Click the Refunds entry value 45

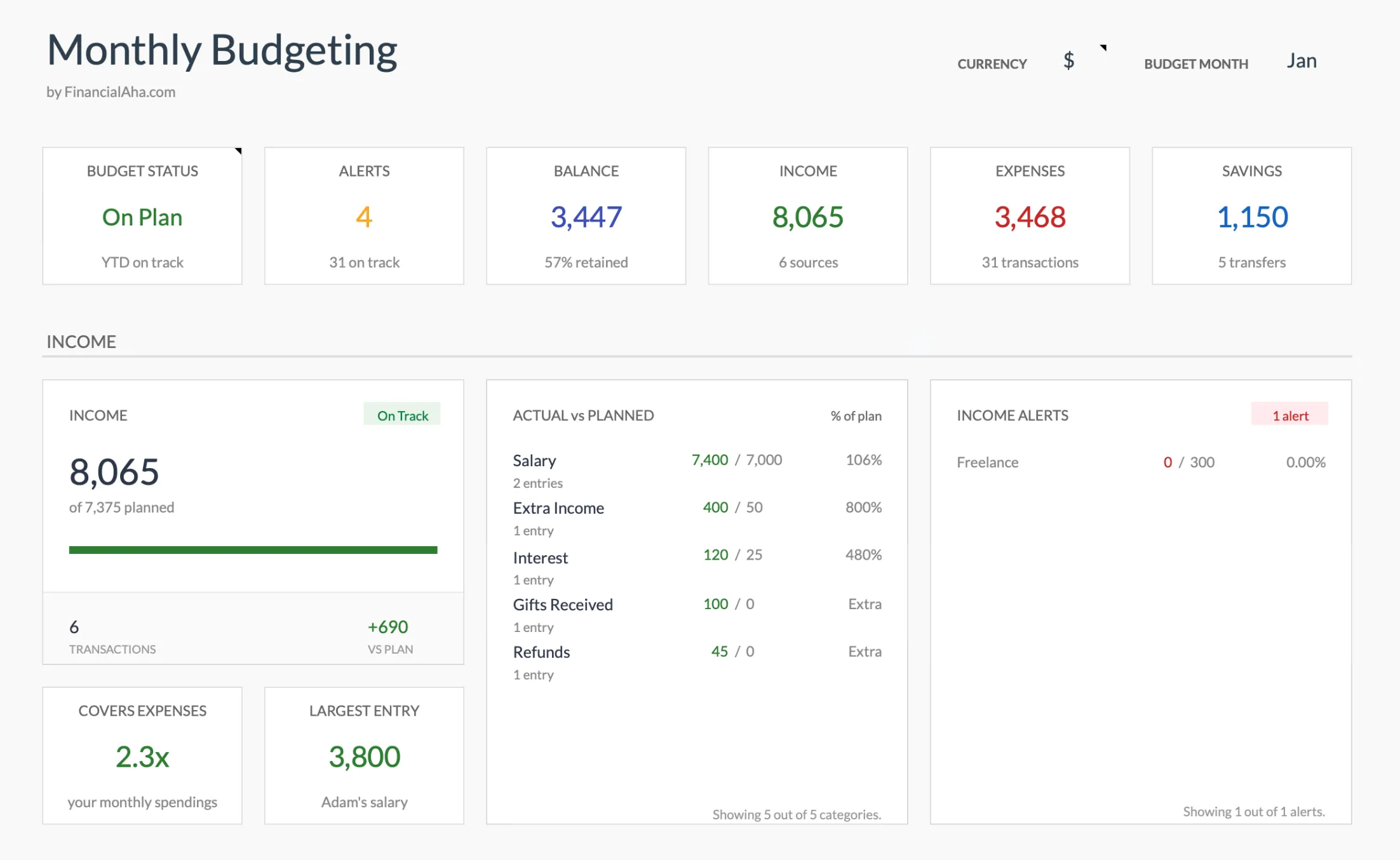pyautogui.click(x=718, y=651)
